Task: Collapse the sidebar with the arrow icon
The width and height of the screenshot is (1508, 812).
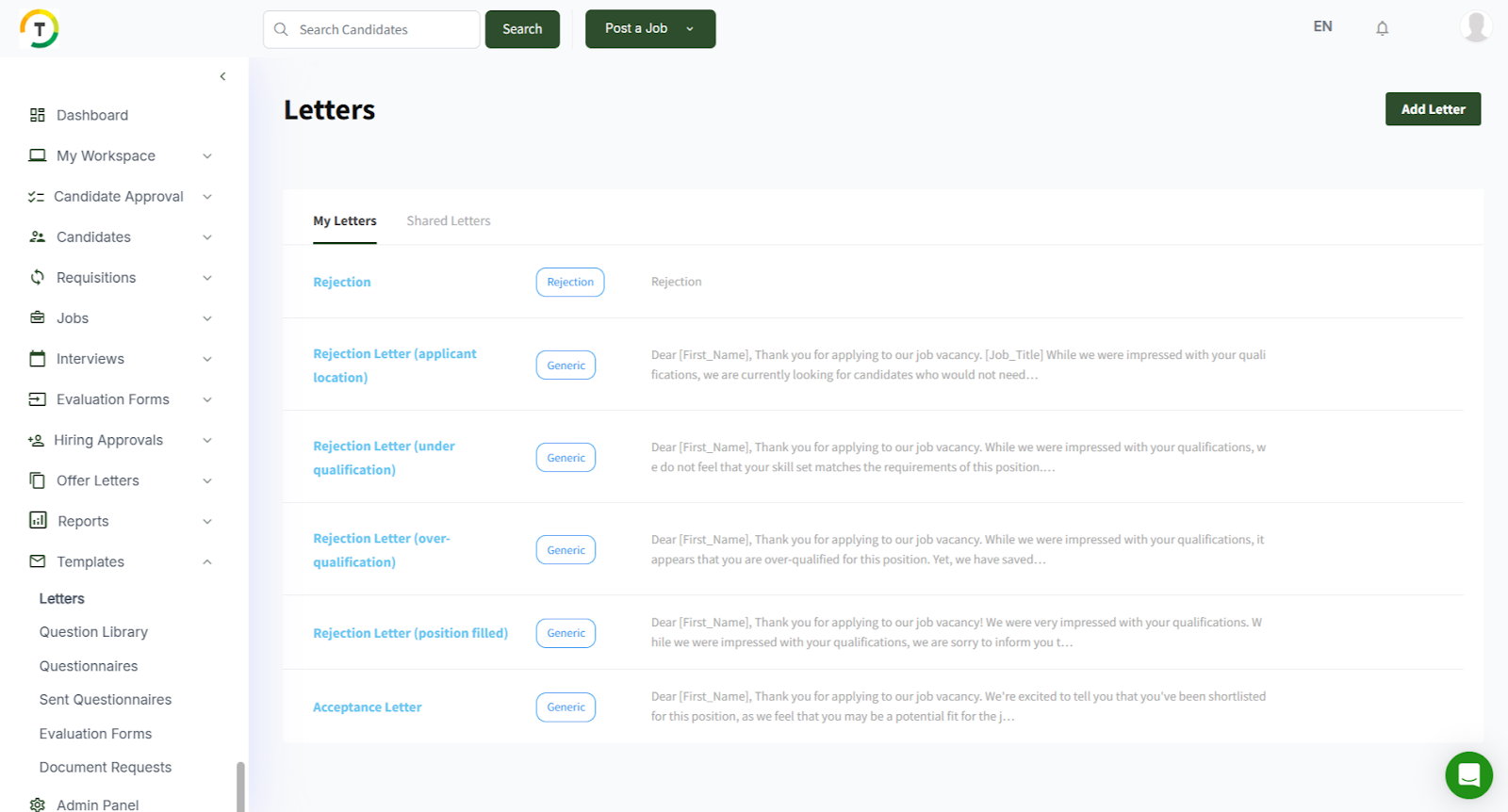Action: pos(222,76)
